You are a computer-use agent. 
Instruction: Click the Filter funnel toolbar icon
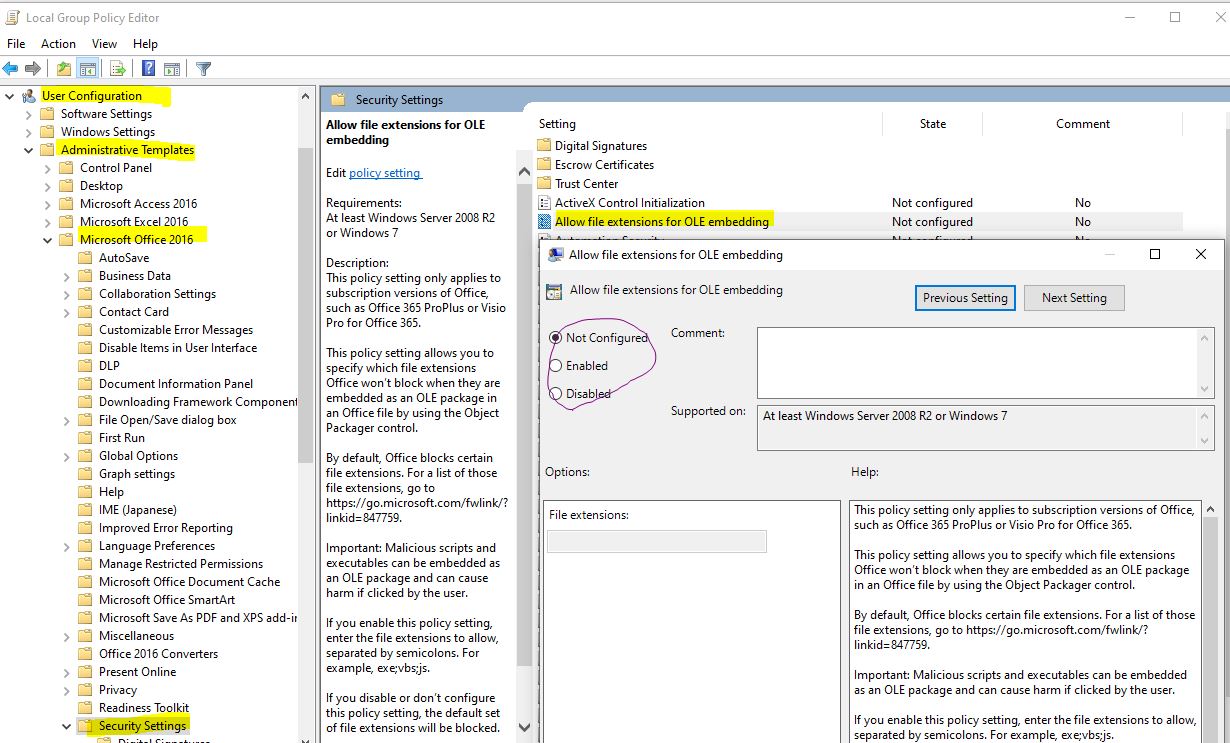[203, 69]
